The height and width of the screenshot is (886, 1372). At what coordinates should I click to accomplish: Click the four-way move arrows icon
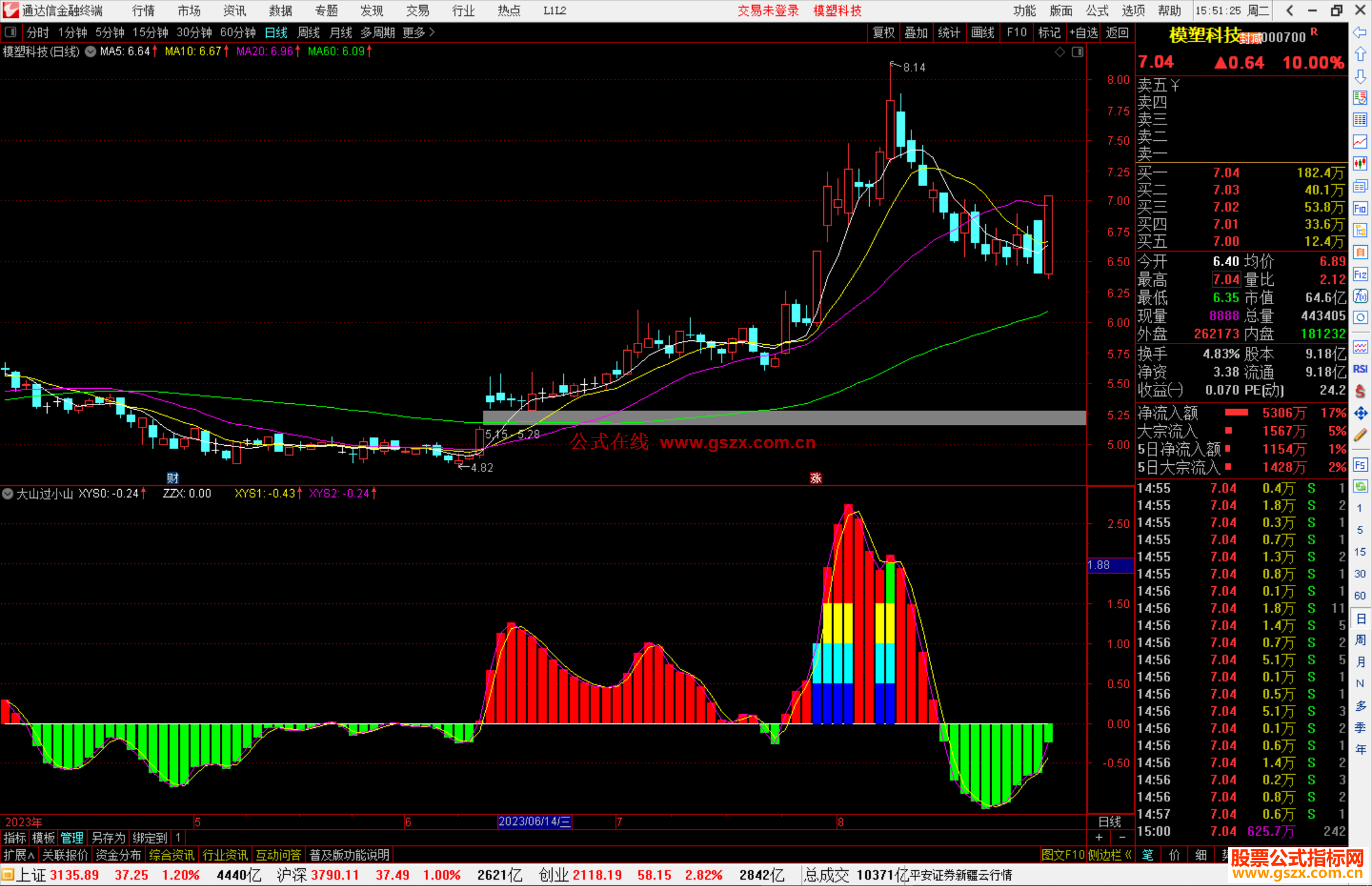(1360, 413)
